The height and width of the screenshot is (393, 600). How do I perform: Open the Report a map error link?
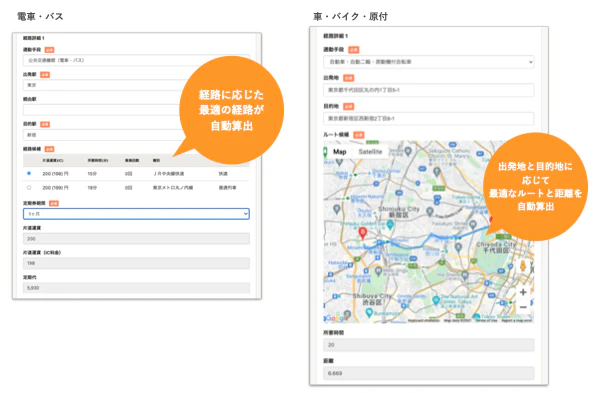tap(517, 320)
